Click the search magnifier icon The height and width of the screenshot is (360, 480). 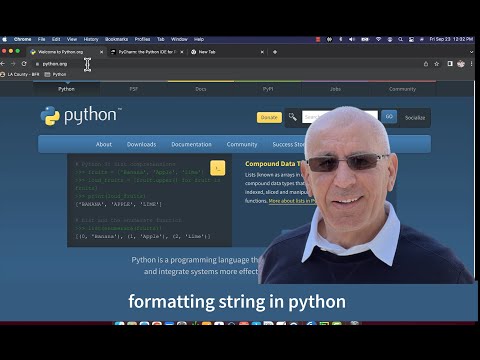(293, 117)
